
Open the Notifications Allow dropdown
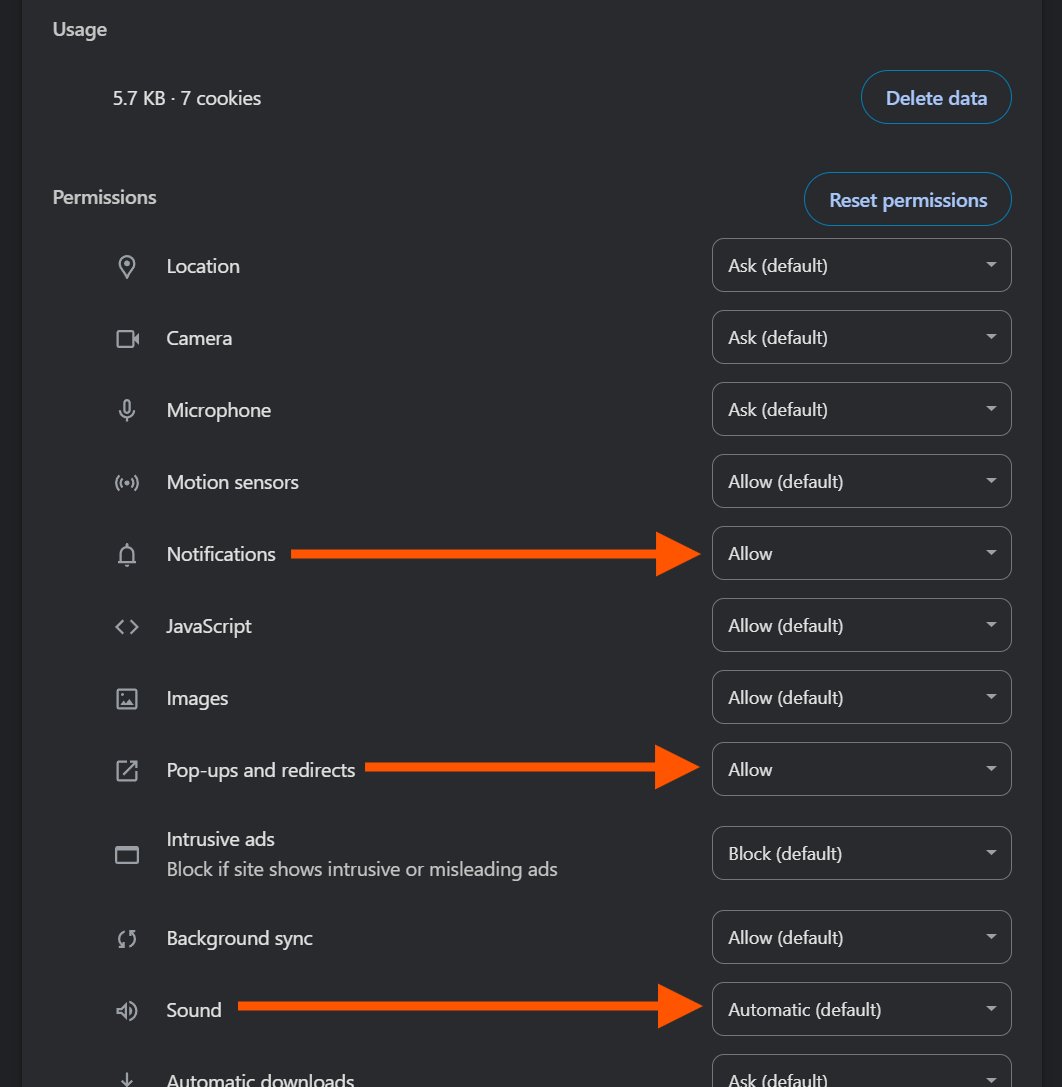[862, 553]
